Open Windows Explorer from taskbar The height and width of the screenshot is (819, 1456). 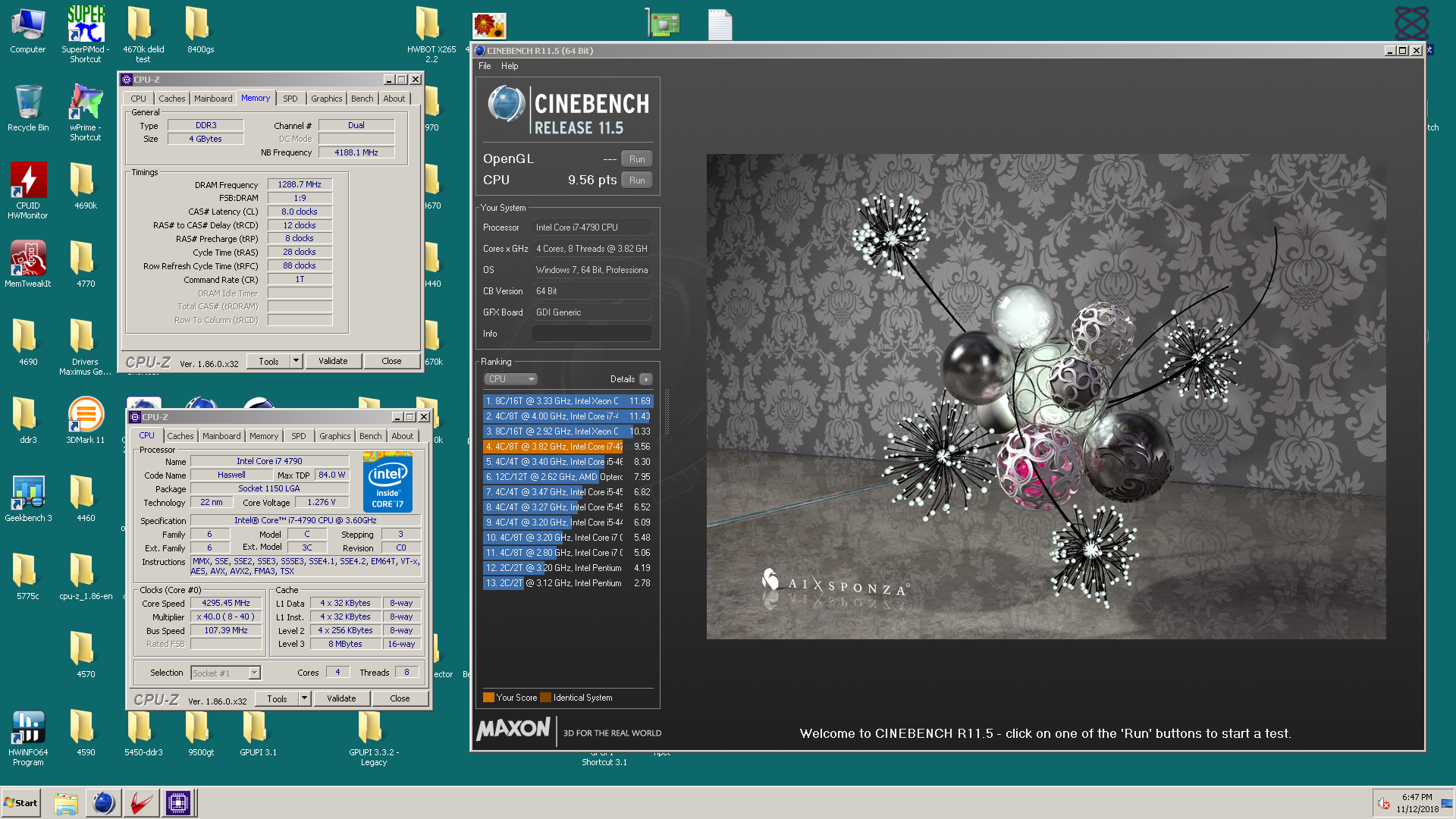coord(66,803)
